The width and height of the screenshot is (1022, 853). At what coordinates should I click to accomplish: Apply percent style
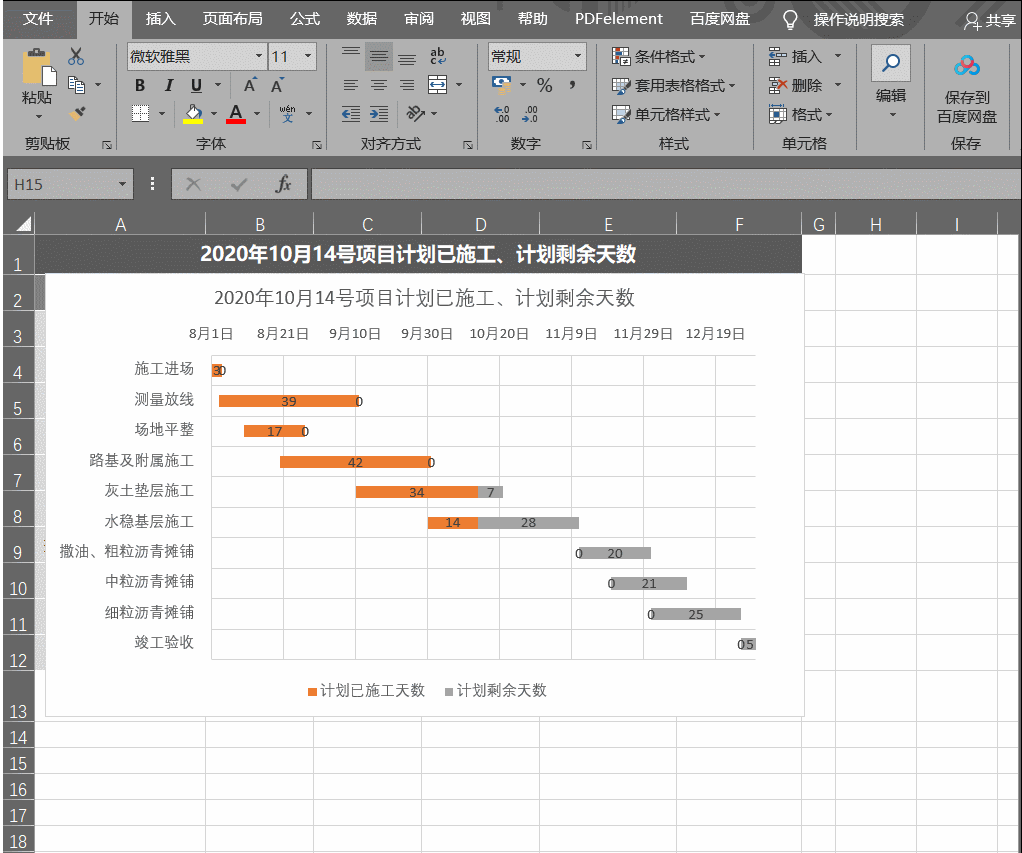pyautogui.click(x=544, y=85)
